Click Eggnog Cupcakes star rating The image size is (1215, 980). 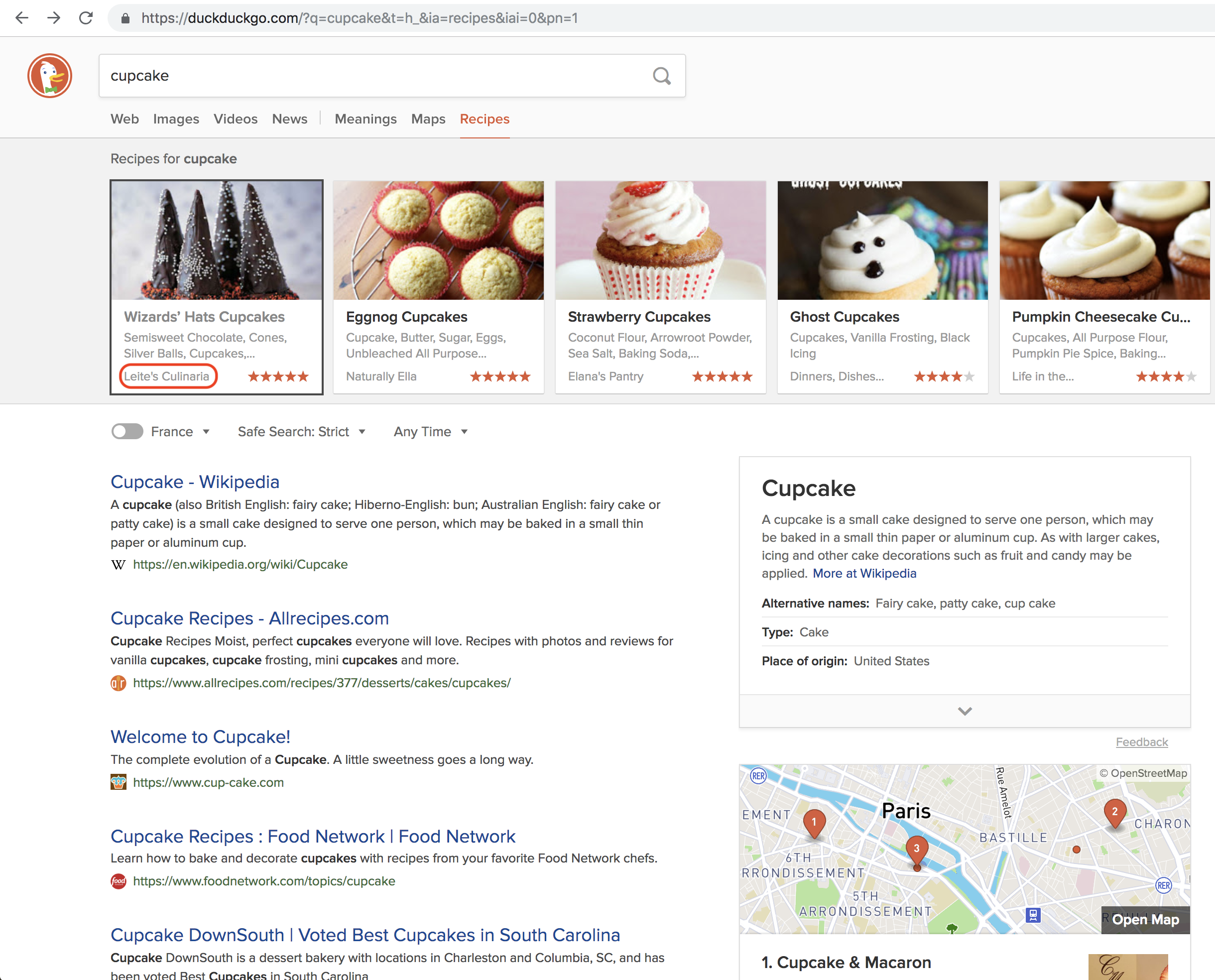(x=500, y=376)
